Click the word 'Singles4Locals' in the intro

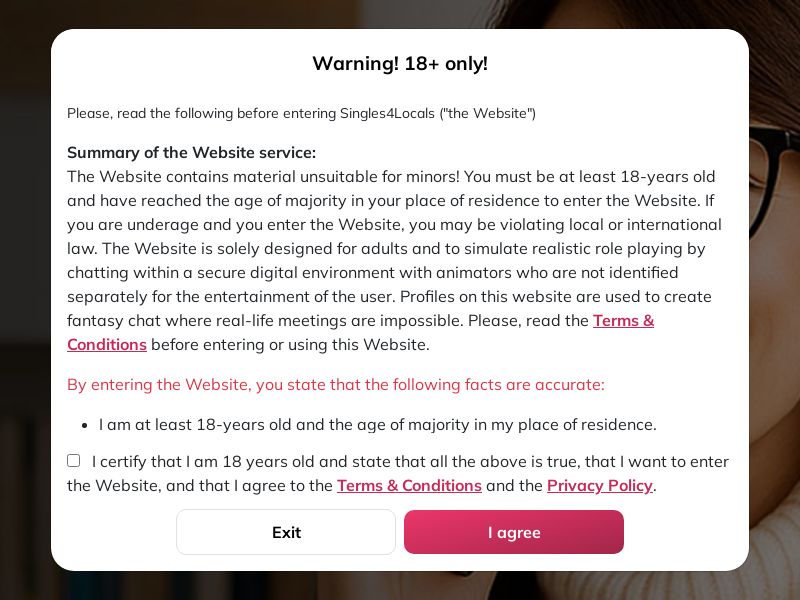(387, 113)
